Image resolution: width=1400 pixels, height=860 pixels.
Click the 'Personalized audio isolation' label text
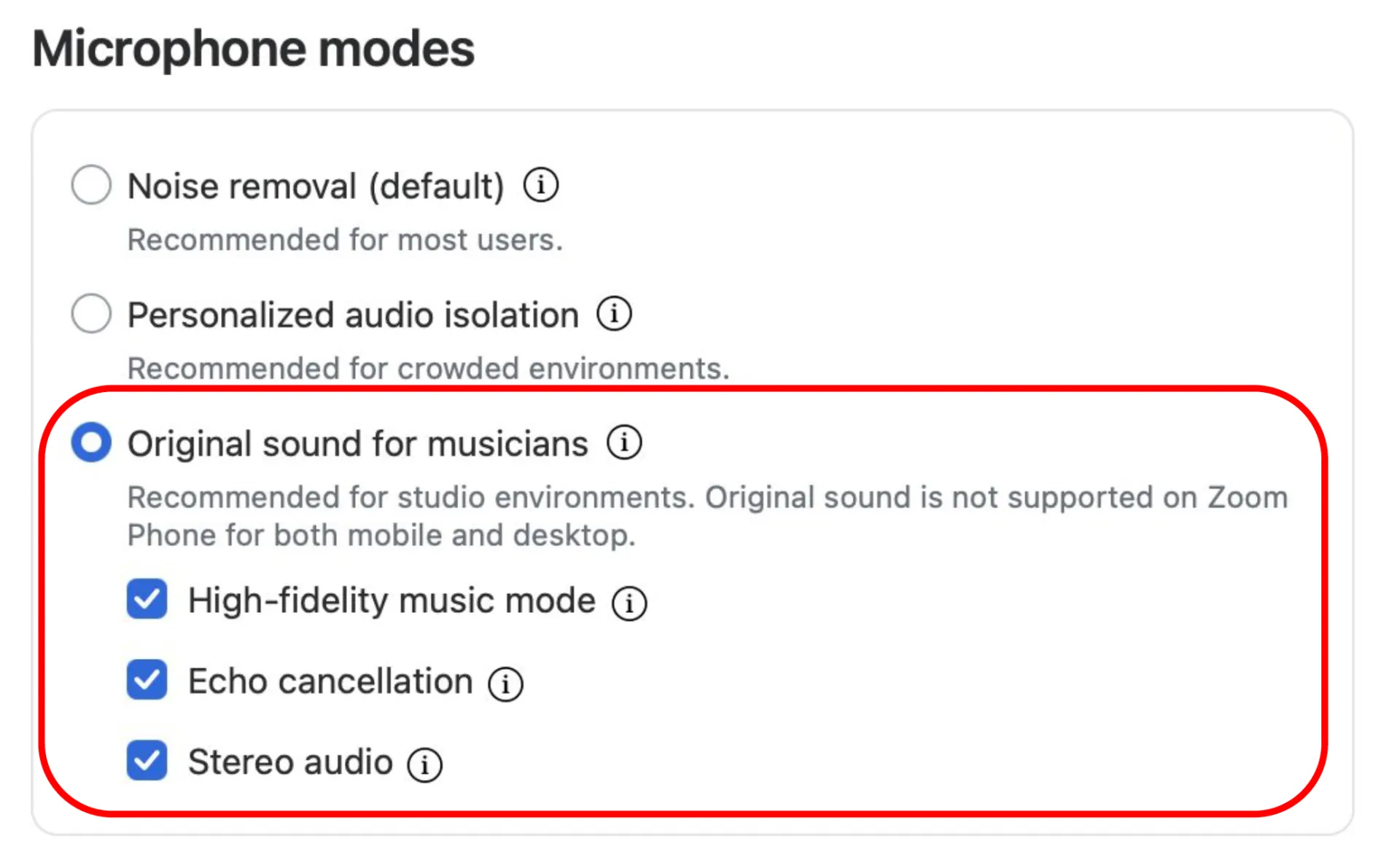[353, 315]
